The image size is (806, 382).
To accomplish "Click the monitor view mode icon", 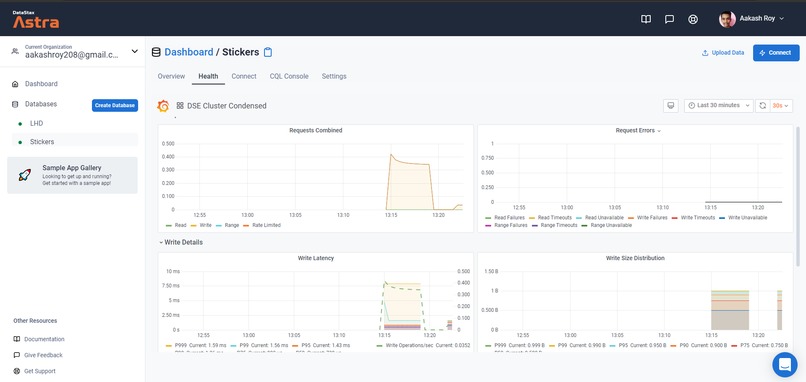I will (x=670, y=105).
